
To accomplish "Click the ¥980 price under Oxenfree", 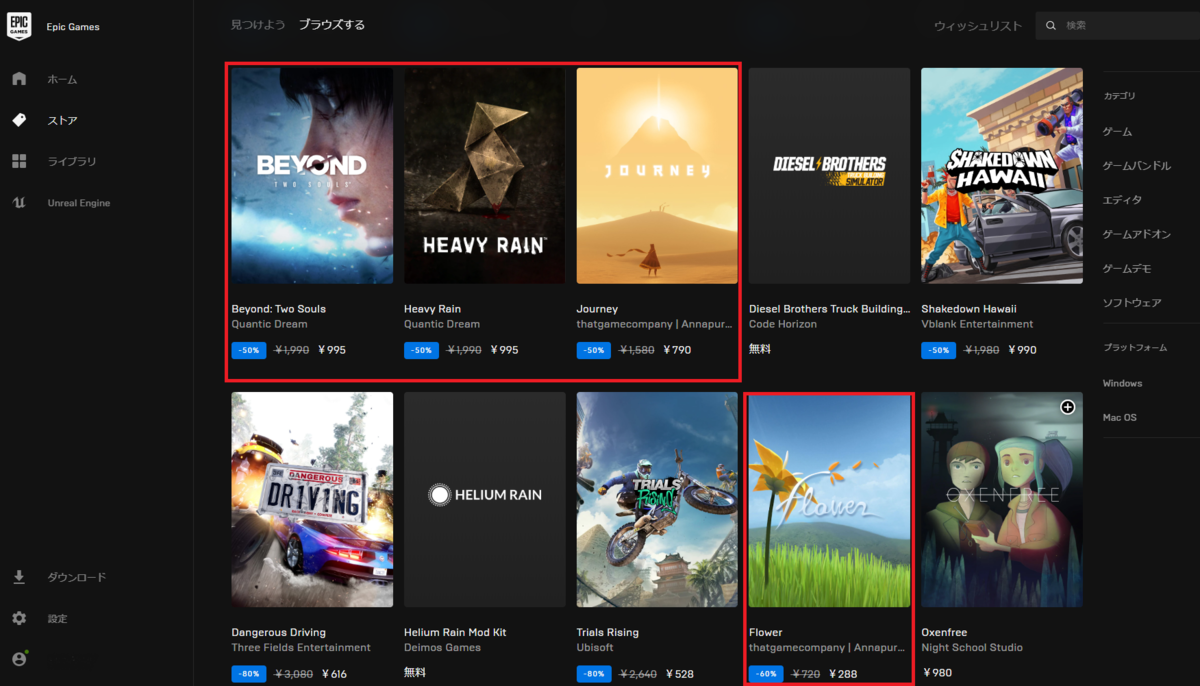I will tap(936, 673).
